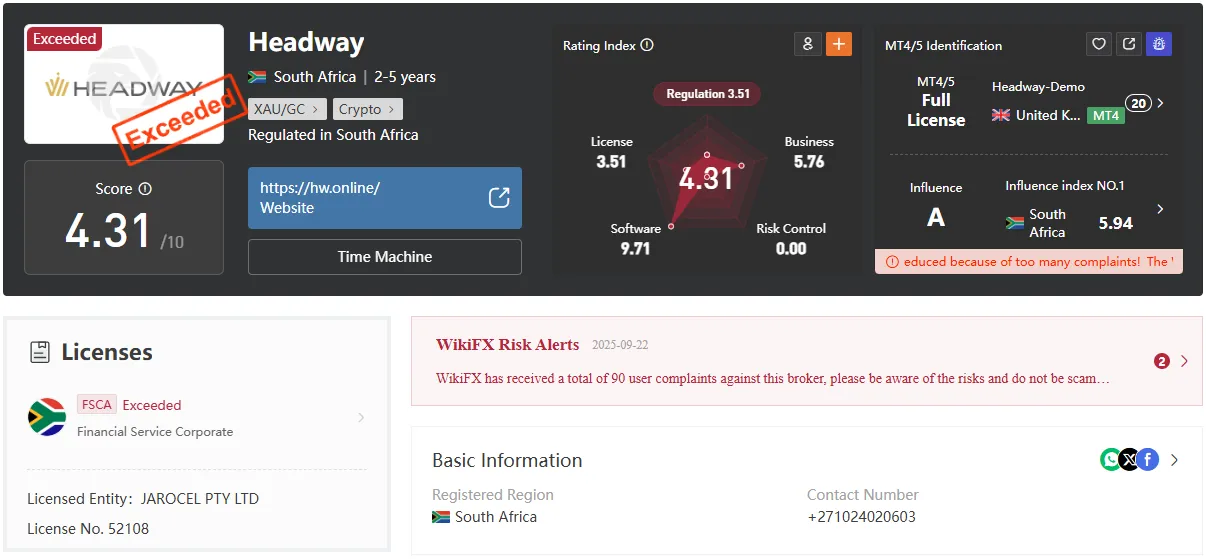The image size is (1206, 559).
Task: Click the share icon in MT4/5 Identification
Action: click(x=1129, y=44)
